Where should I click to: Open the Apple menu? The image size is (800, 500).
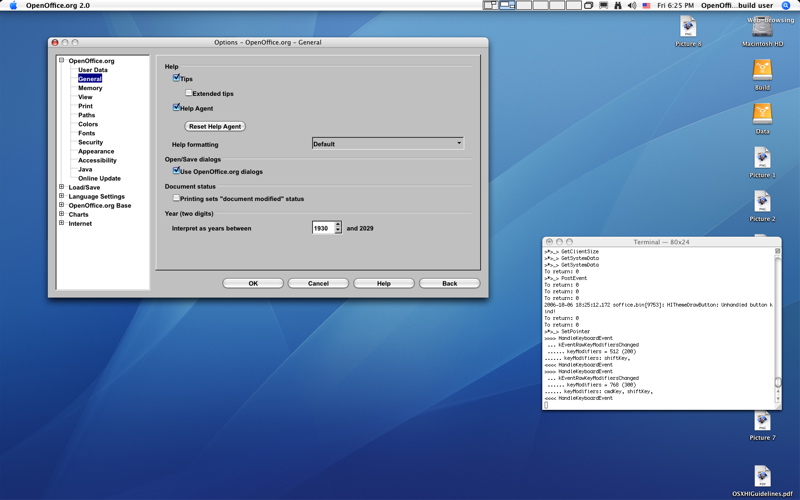(x=13, y=6)
